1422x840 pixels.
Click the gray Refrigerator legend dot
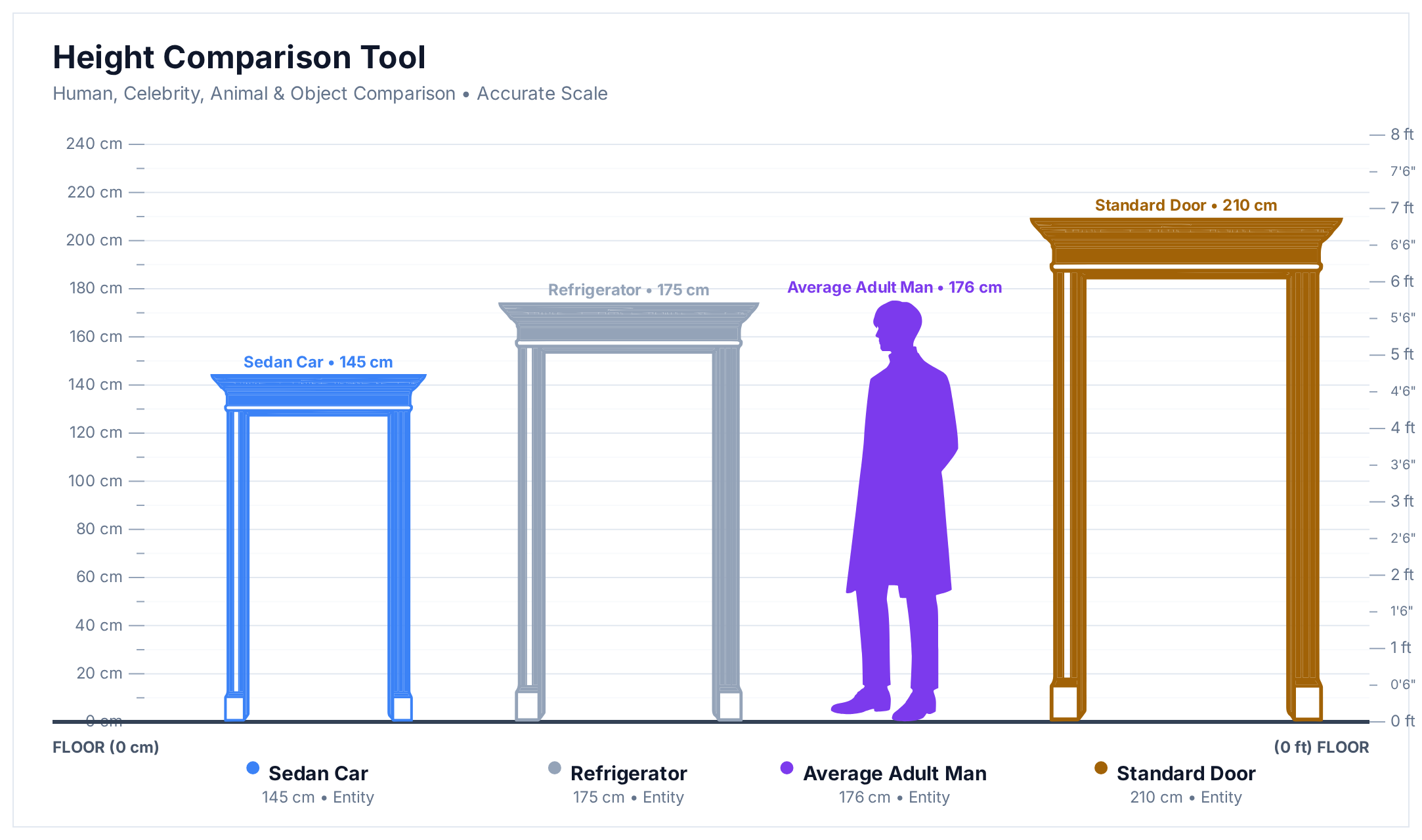(555, 768)
